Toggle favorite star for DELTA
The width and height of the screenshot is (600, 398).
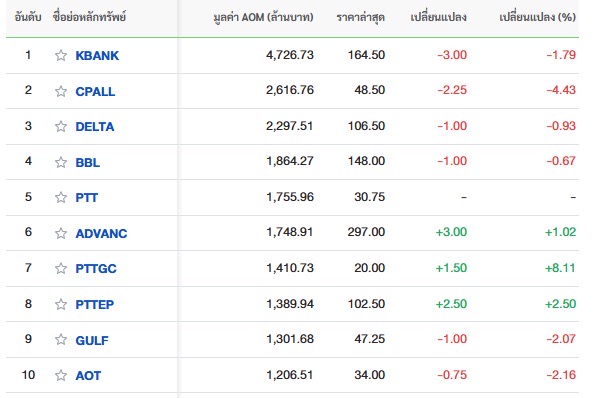click(x=61, y=126)
